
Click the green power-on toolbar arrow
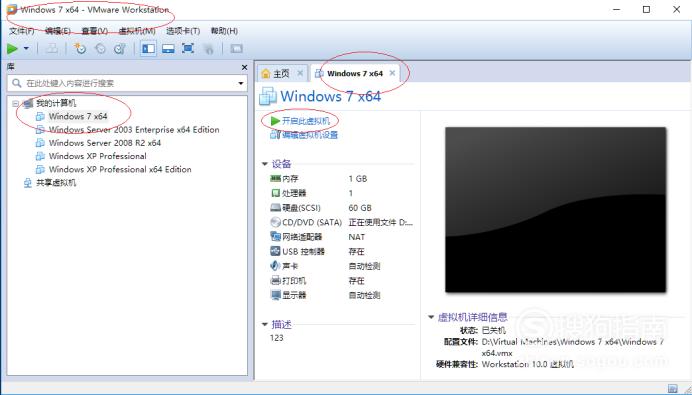point(12,49)
